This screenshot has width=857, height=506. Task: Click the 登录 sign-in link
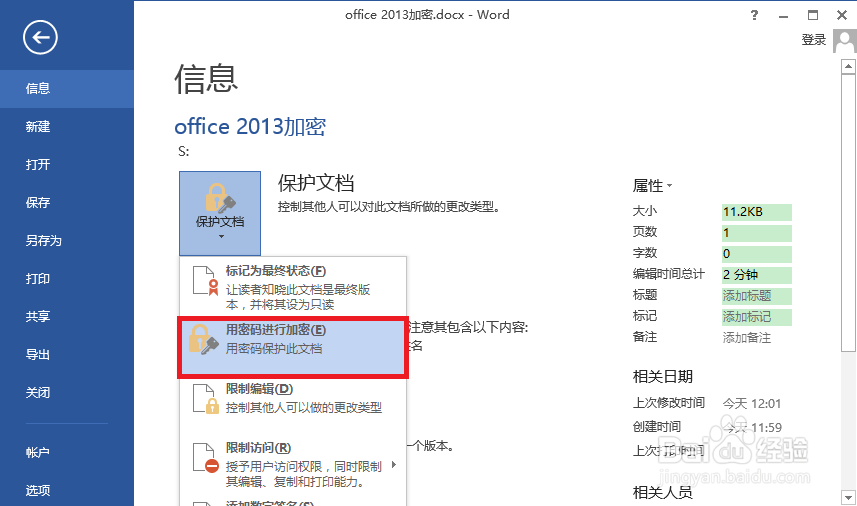[813, 40]
